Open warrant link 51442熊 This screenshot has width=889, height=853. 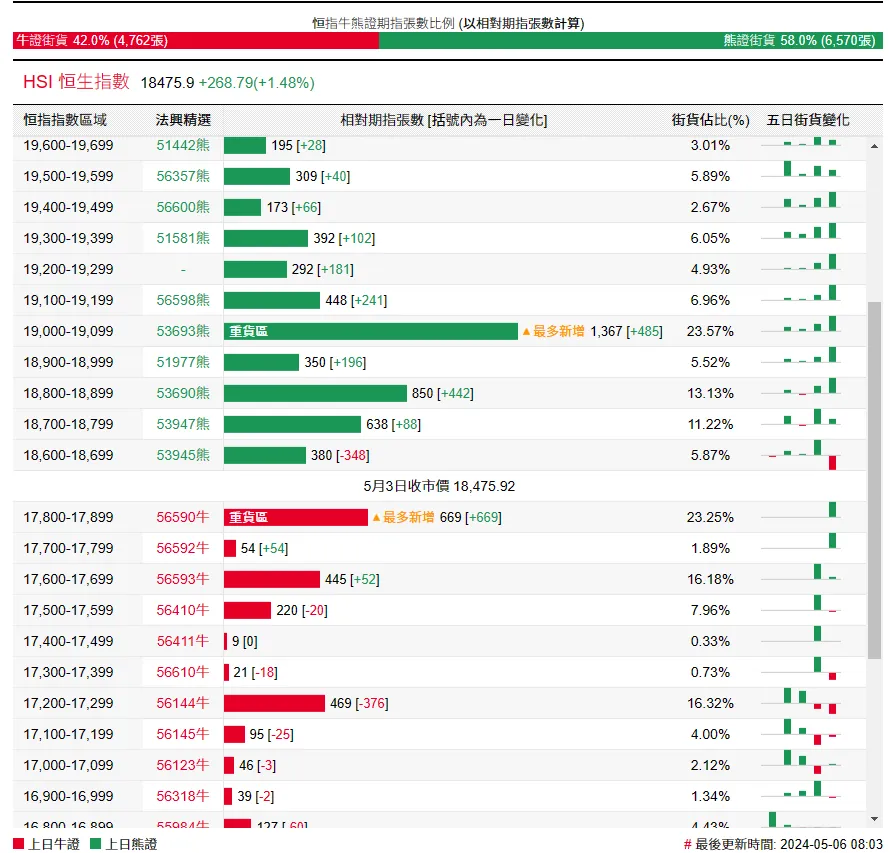[183, 145]
